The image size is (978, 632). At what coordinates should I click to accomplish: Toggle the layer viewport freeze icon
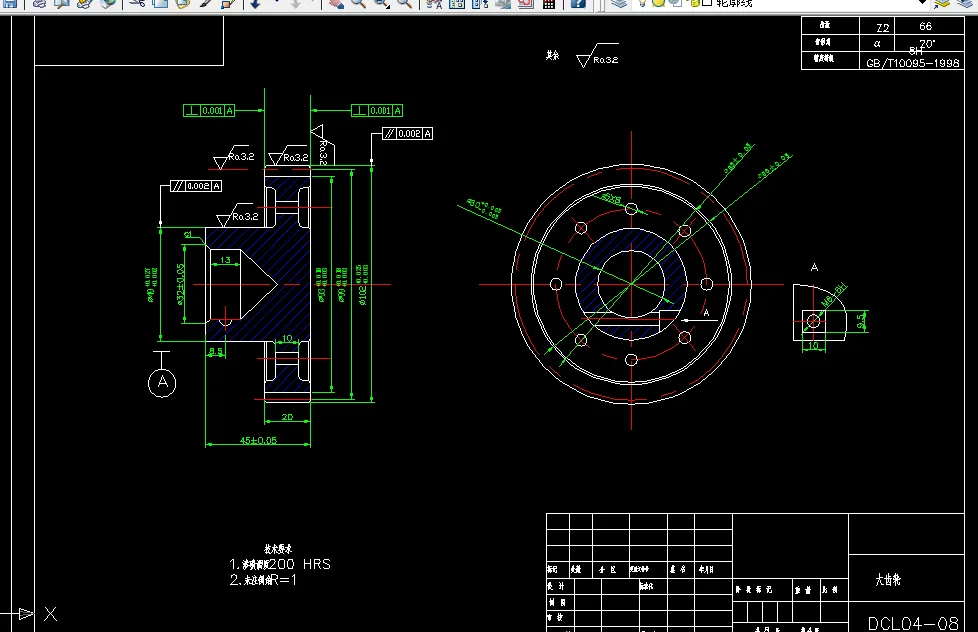(675, 3)
